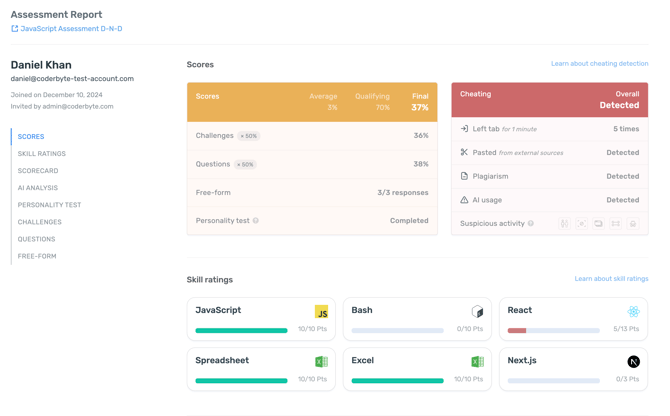This screenshot has width=670, height=416.
Task: Click the Plagiarism document icon
Action: [464, 176]
